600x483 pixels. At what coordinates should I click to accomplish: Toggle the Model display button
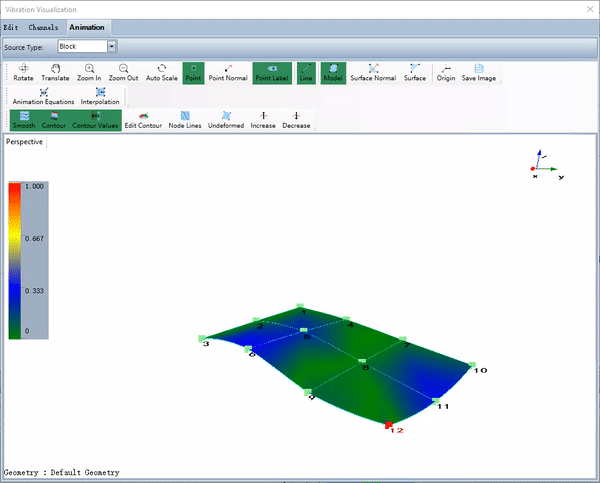pyautogui.click(x=333, y=73)
